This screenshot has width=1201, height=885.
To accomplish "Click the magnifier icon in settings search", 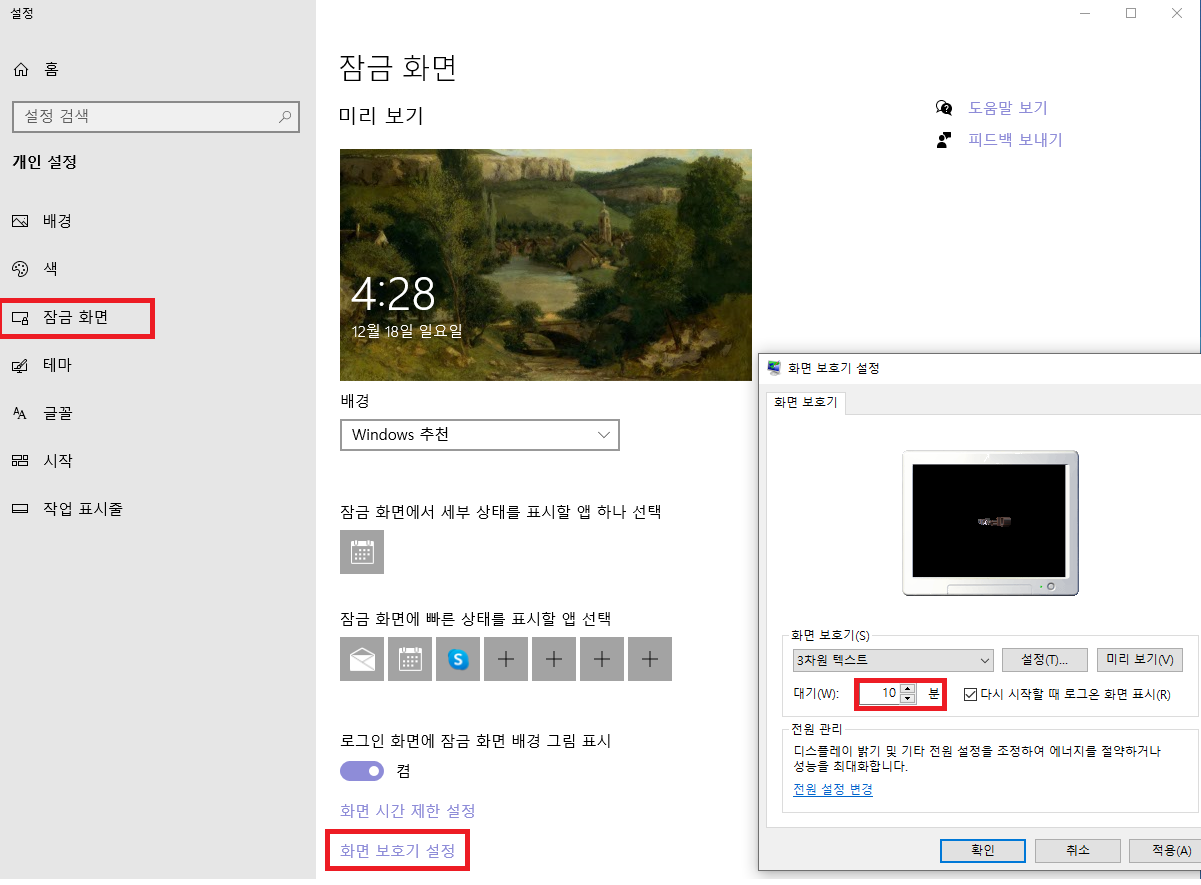I will click(285, 117).
